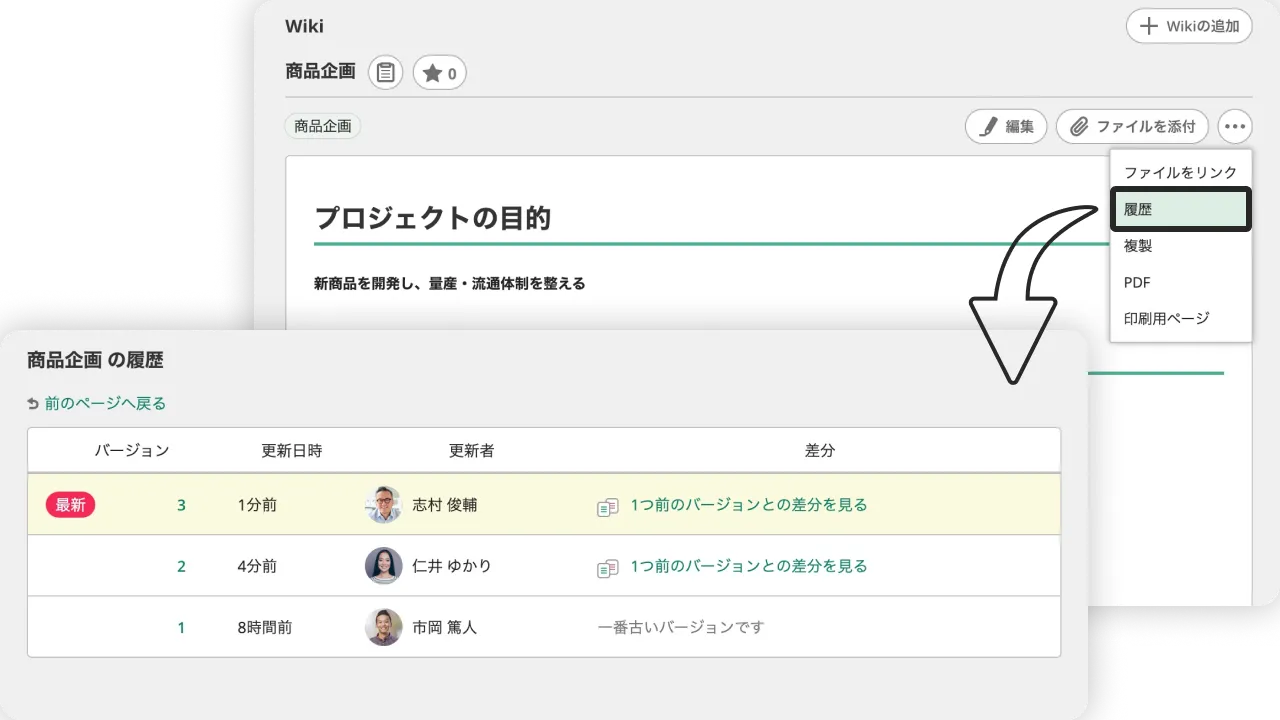The height and width of the screenshot is (720, 1280).
Task: Click 志村 俊輔's avatar thumbnail
Action: [383, 505]
